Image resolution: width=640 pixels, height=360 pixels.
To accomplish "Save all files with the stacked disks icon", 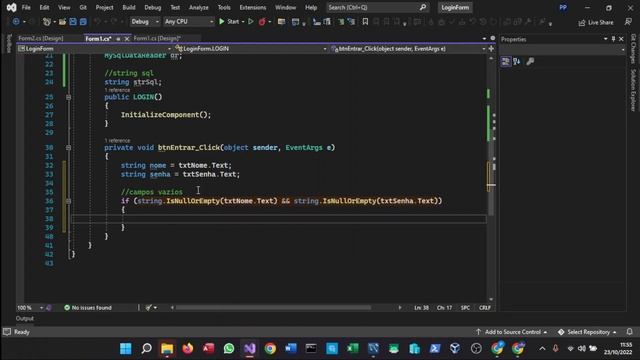I will pyautogui.click(x=83, y=22).
